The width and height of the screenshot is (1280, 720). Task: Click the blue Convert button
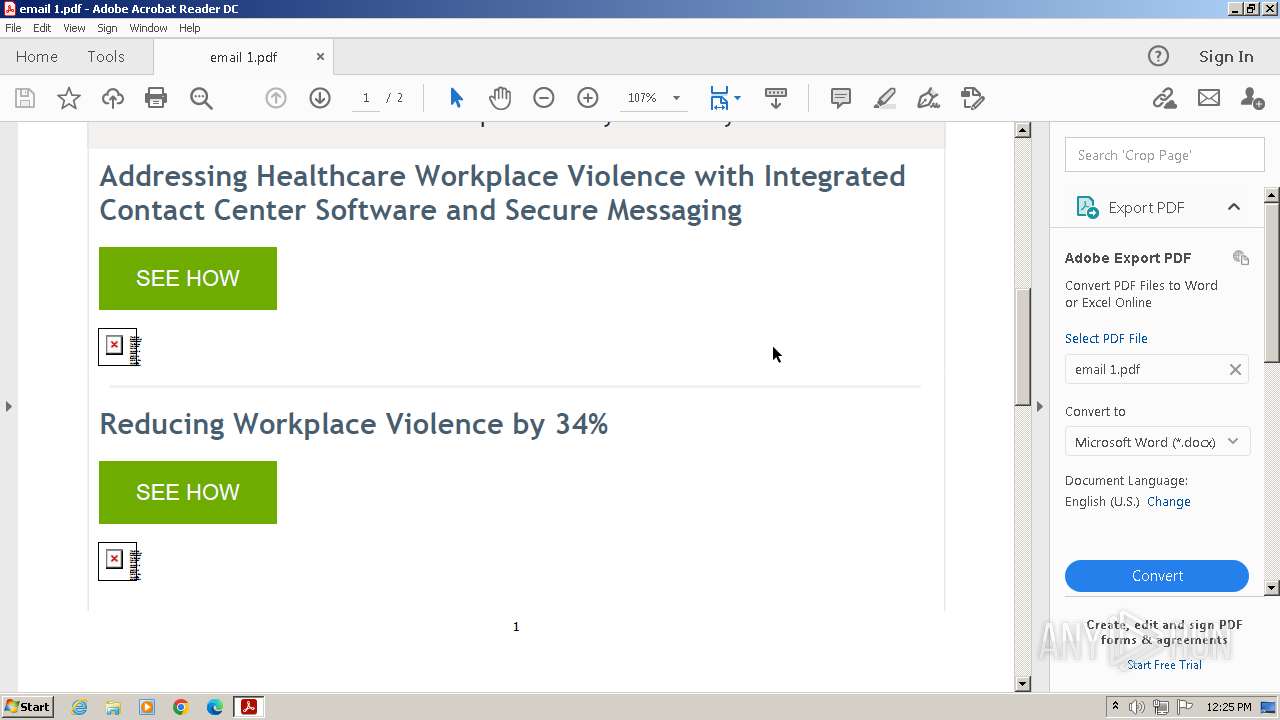click(x=1157, y=576)
